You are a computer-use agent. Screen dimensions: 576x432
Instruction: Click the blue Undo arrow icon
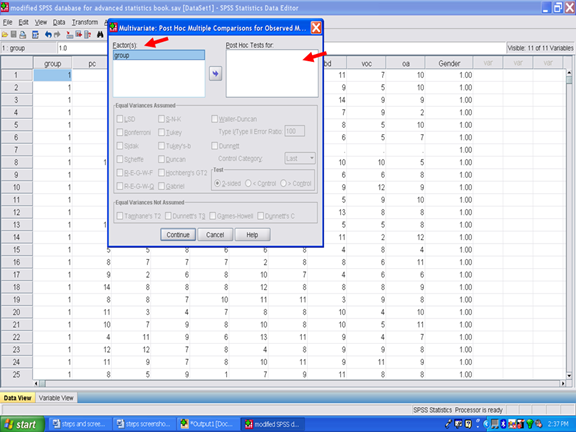pos(48,35)
